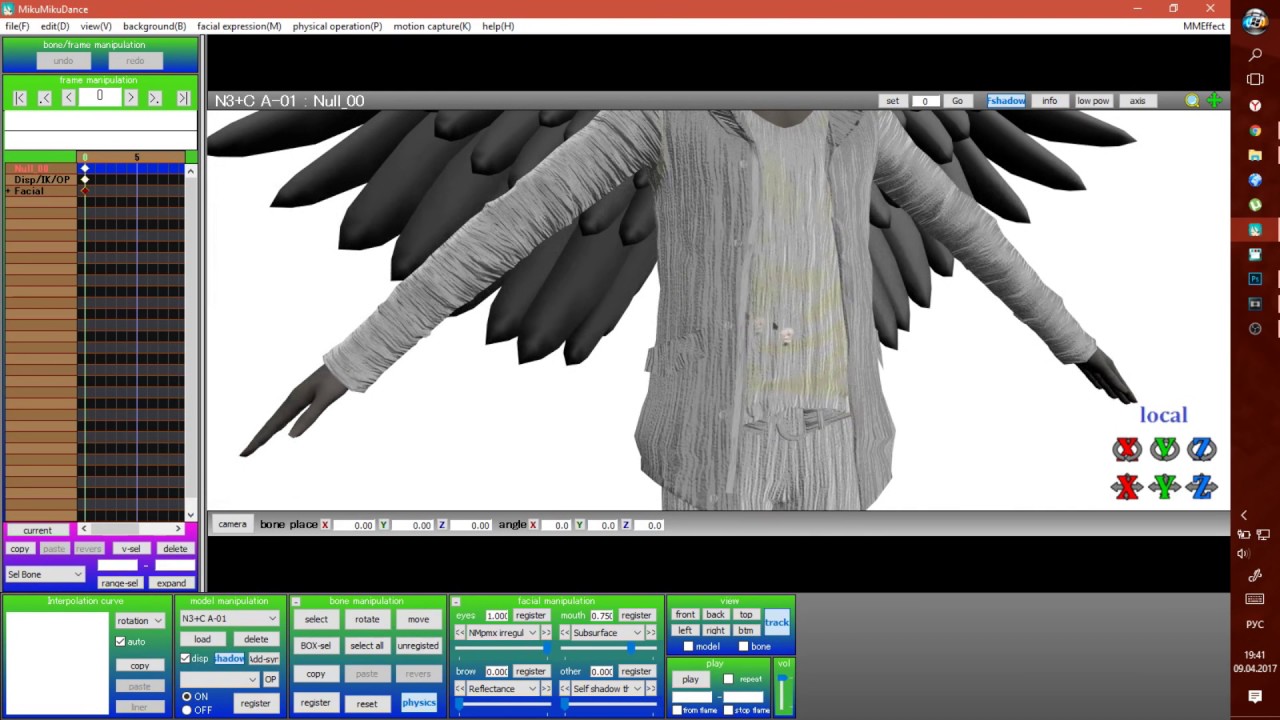Image resolution: width=1280 pixels, height=720 pixels.
Task: Open the Sel Bone dropdown
Action: (45, 575)
